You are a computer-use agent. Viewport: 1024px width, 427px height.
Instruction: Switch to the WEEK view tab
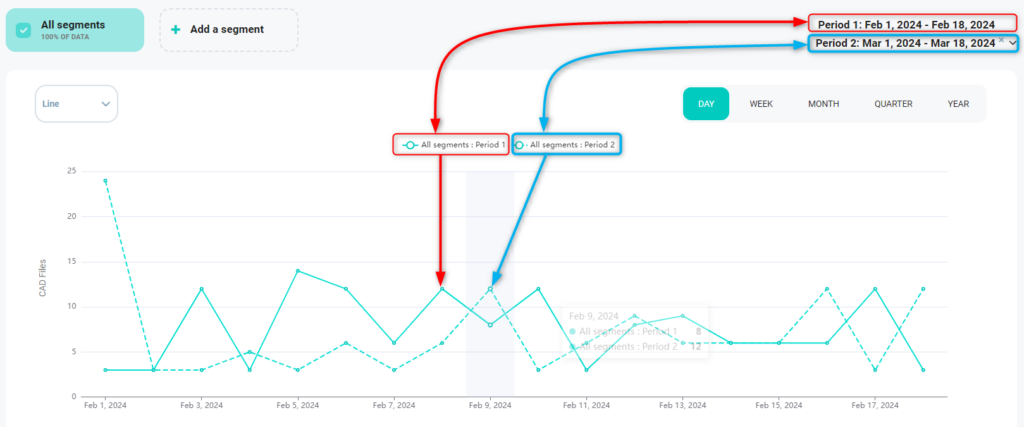[x=761, y=103]
